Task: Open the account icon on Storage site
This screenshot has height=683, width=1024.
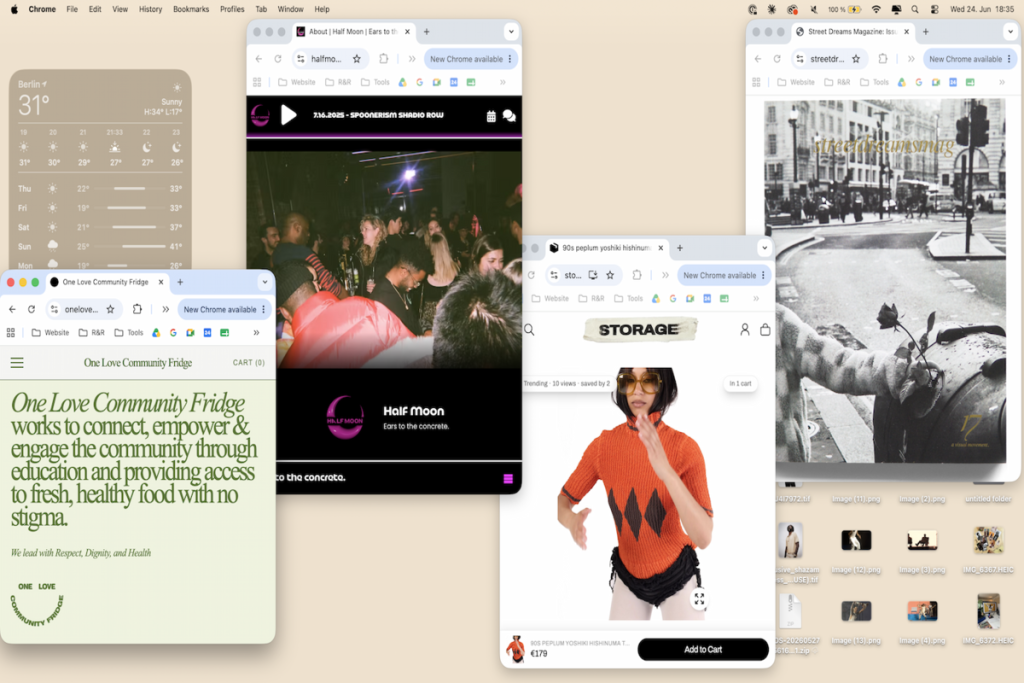Action: point(744,329)
